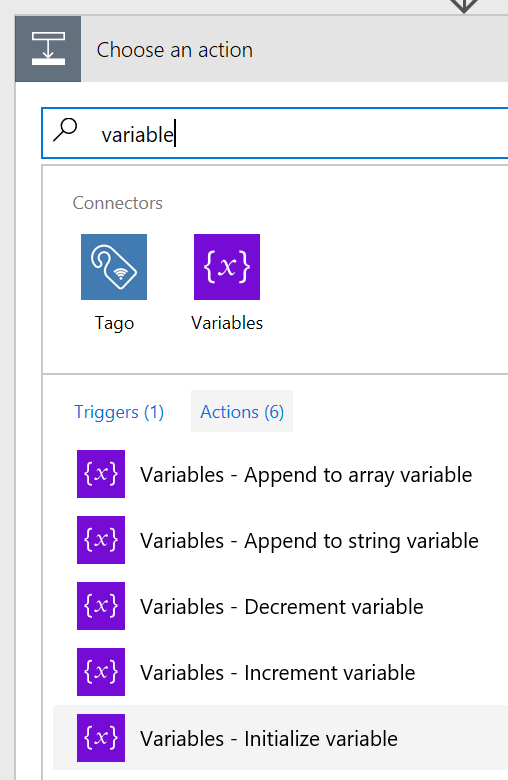
Task: Click the search box containing 'variable'
Action: [275, 133]
